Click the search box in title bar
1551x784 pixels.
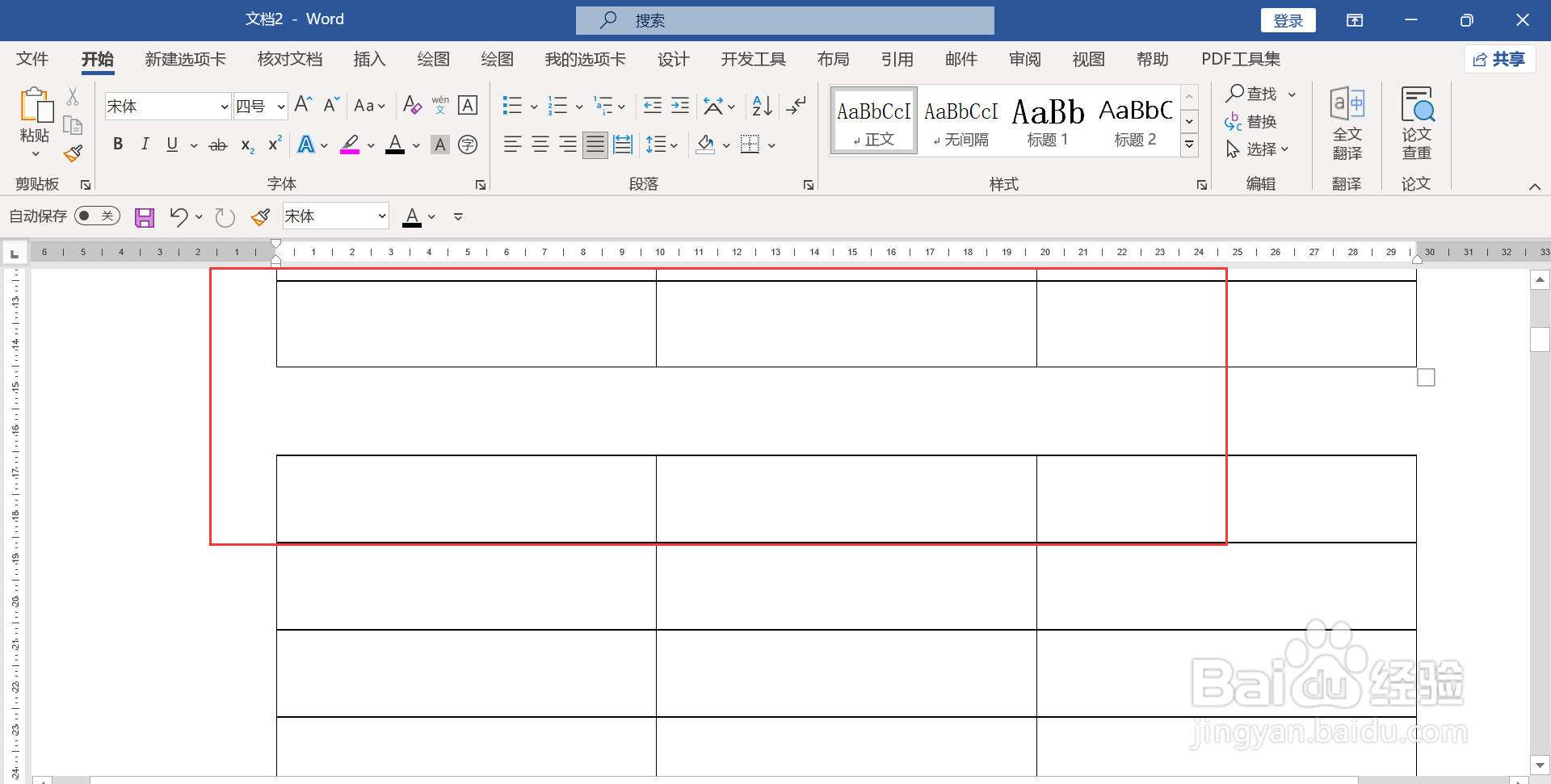tap(785, 20)
